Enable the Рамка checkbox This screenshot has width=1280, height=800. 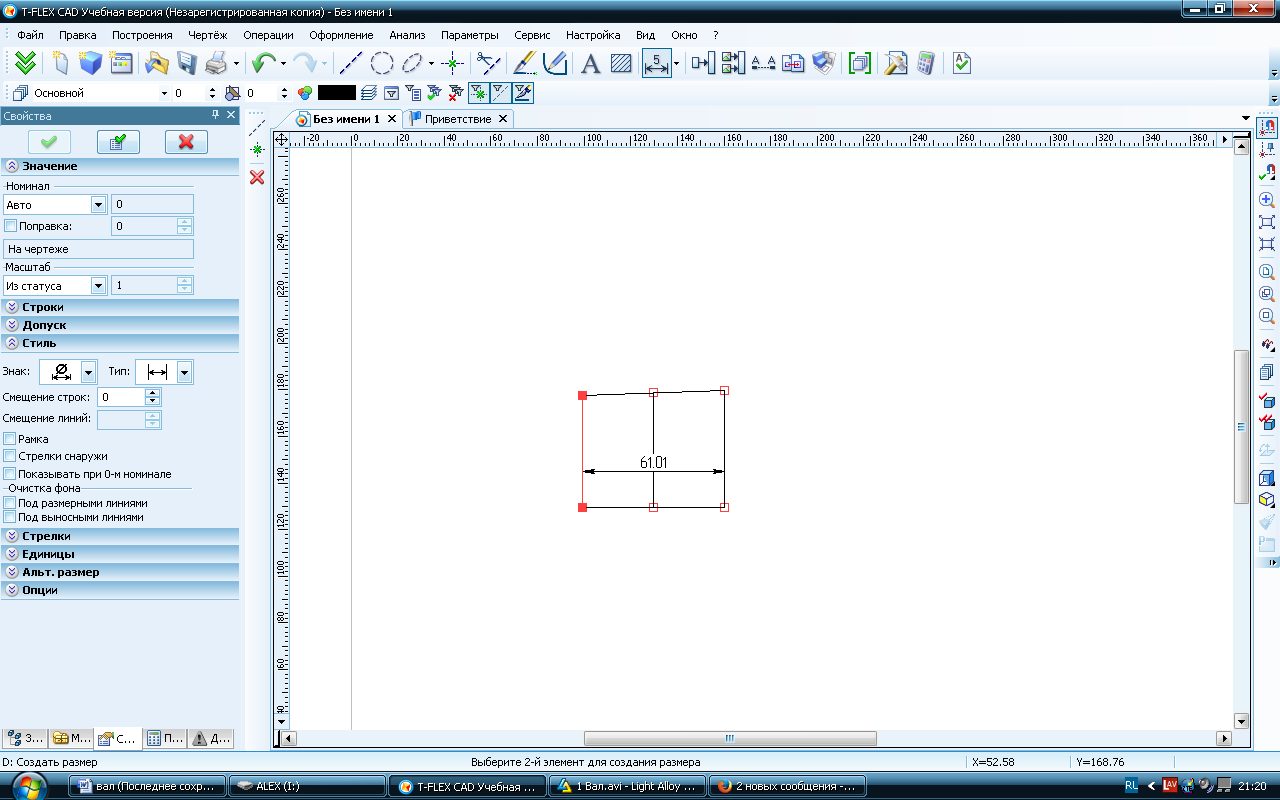click(10, 439)
